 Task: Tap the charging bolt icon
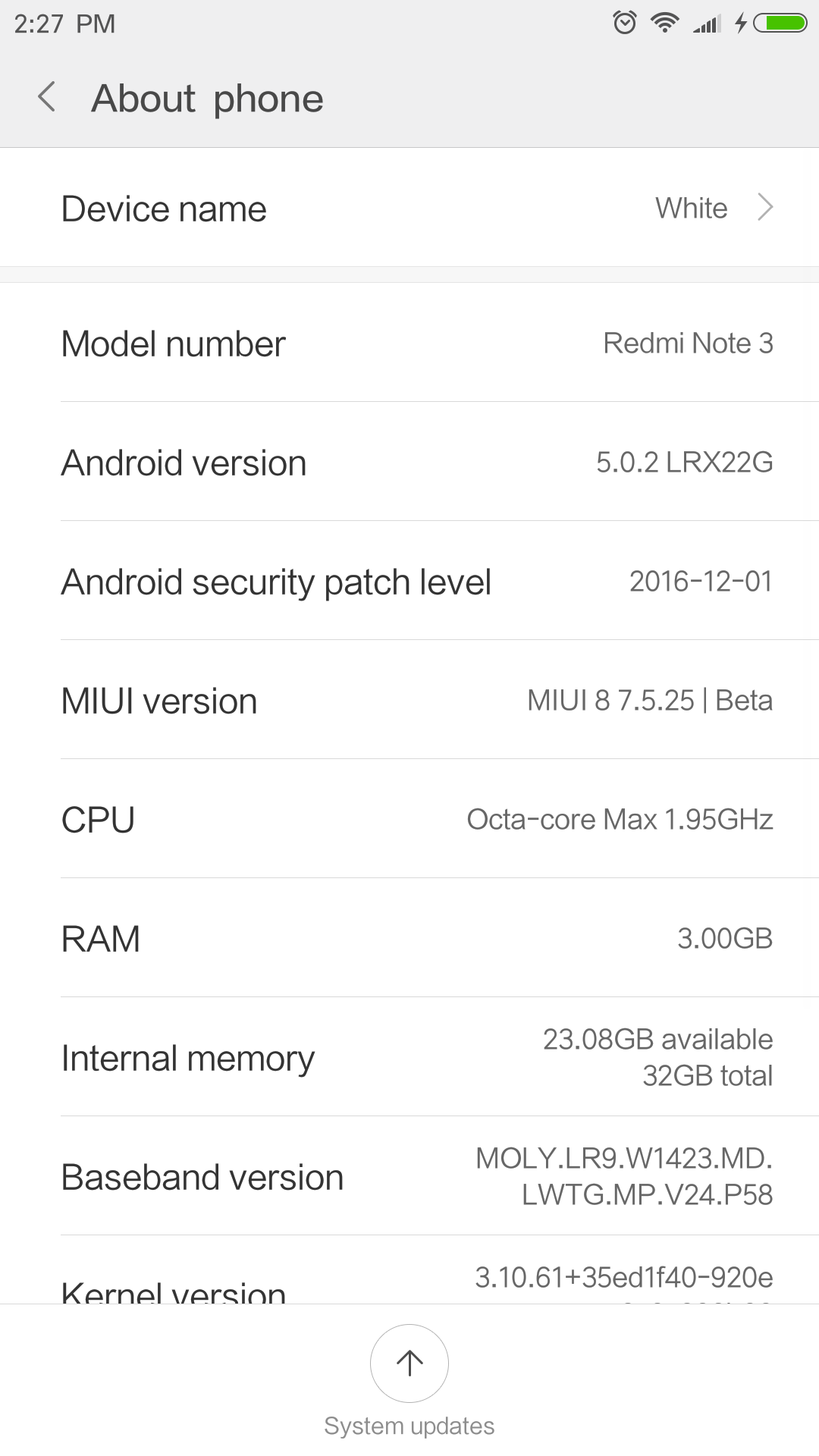(741, 23)
